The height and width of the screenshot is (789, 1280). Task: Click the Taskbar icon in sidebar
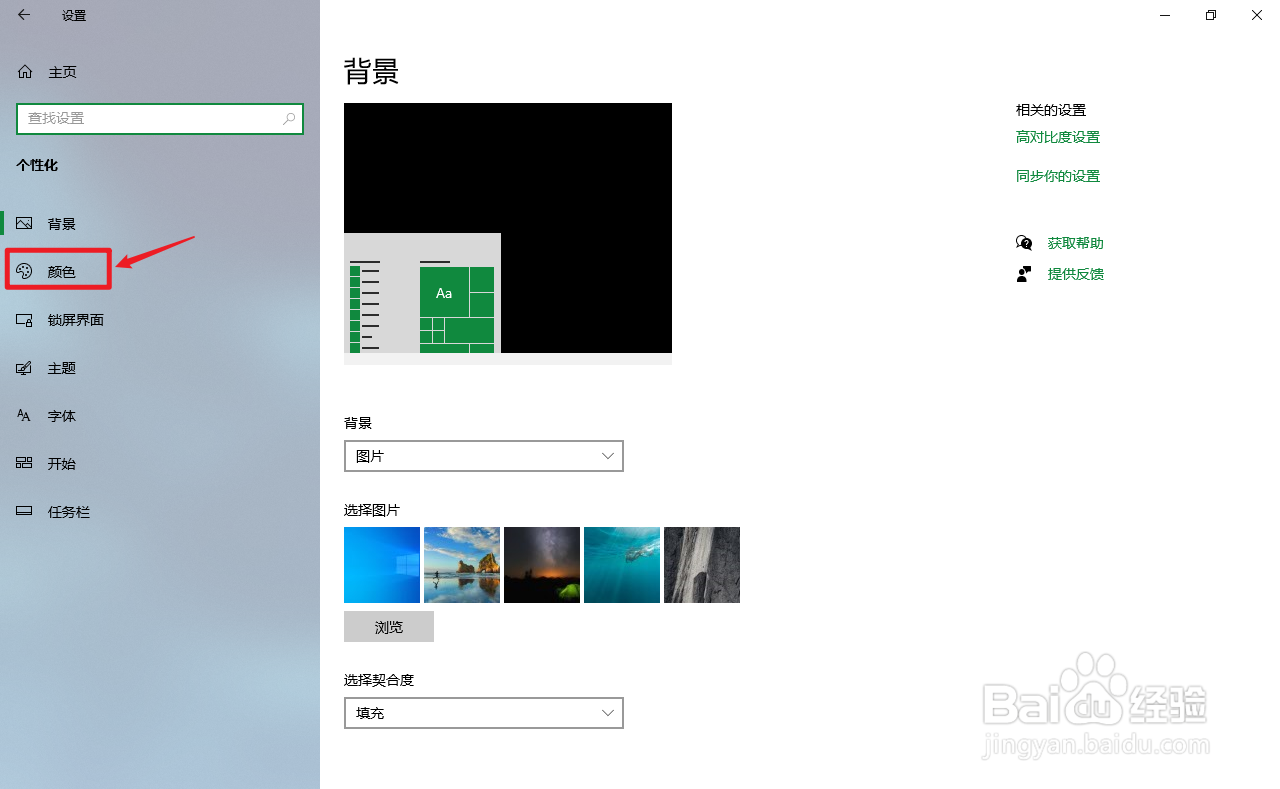25,511
